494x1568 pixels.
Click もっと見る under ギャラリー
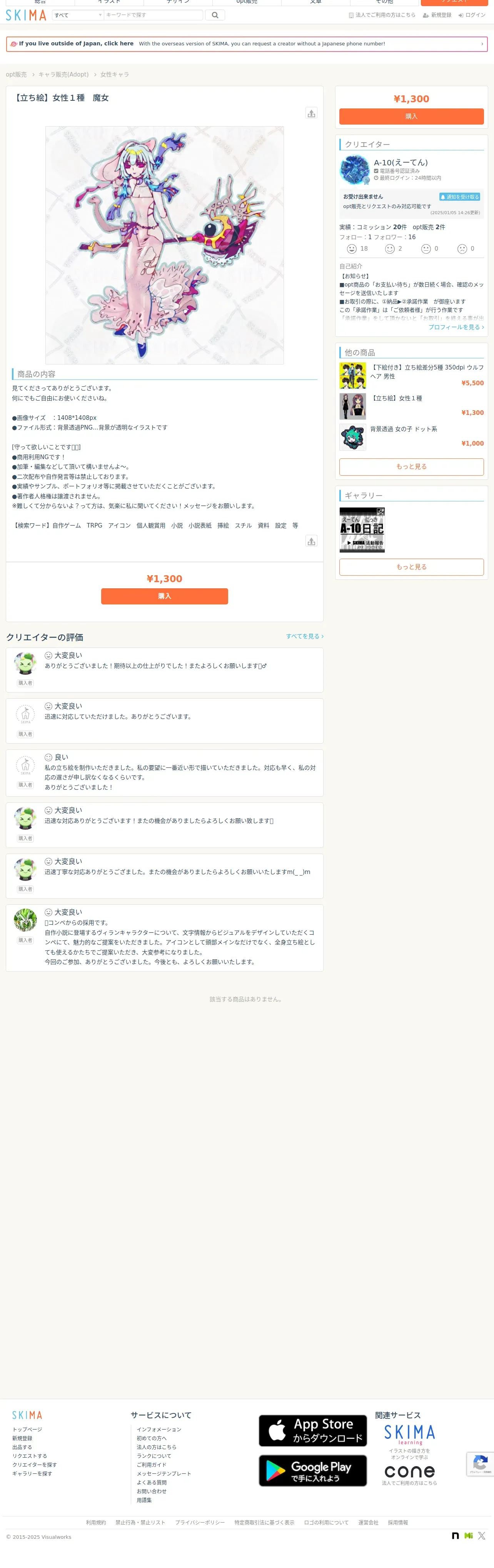click(411, 567)
